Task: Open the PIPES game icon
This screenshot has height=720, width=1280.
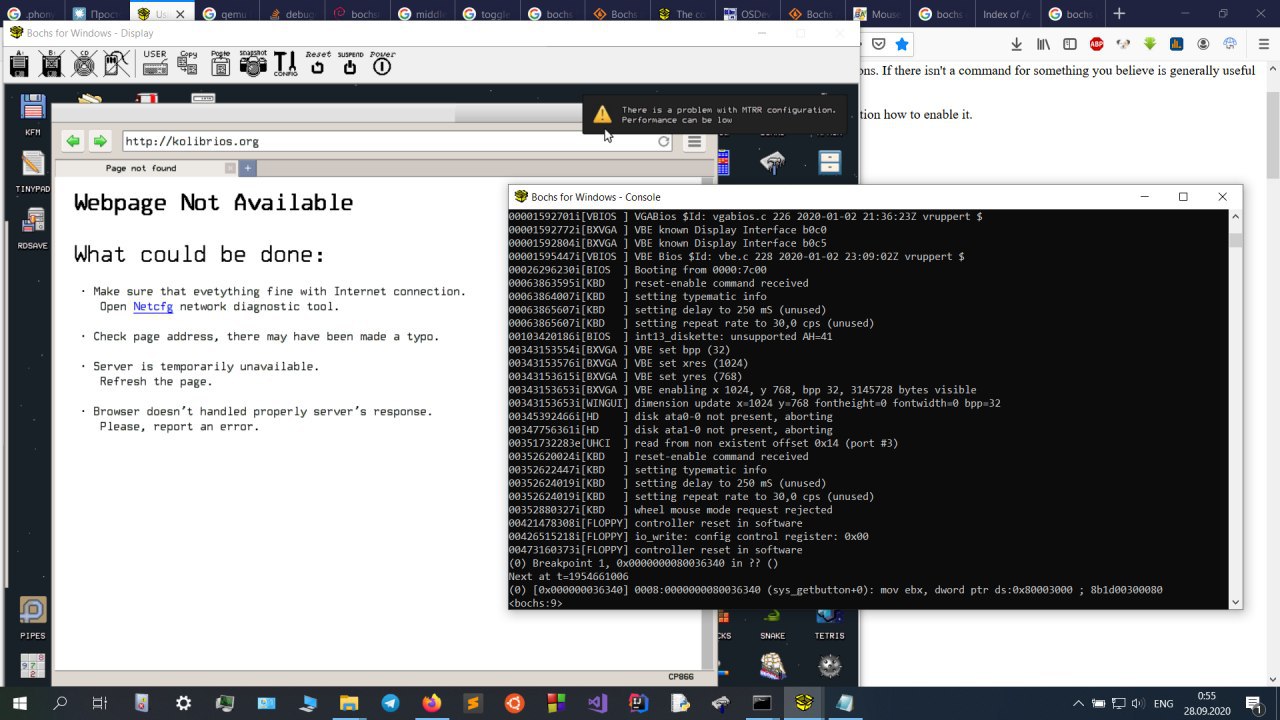Action: pos(33,617)
